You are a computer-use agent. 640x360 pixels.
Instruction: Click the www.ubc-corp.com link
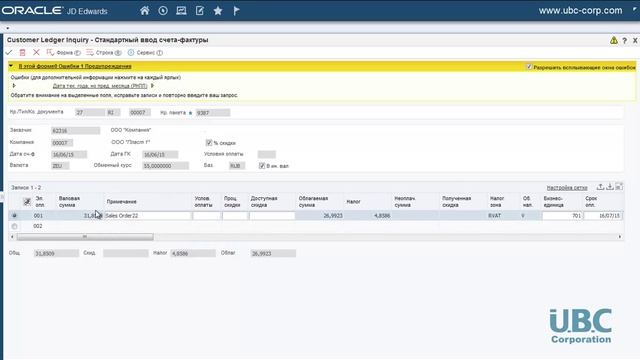point(580,11)
